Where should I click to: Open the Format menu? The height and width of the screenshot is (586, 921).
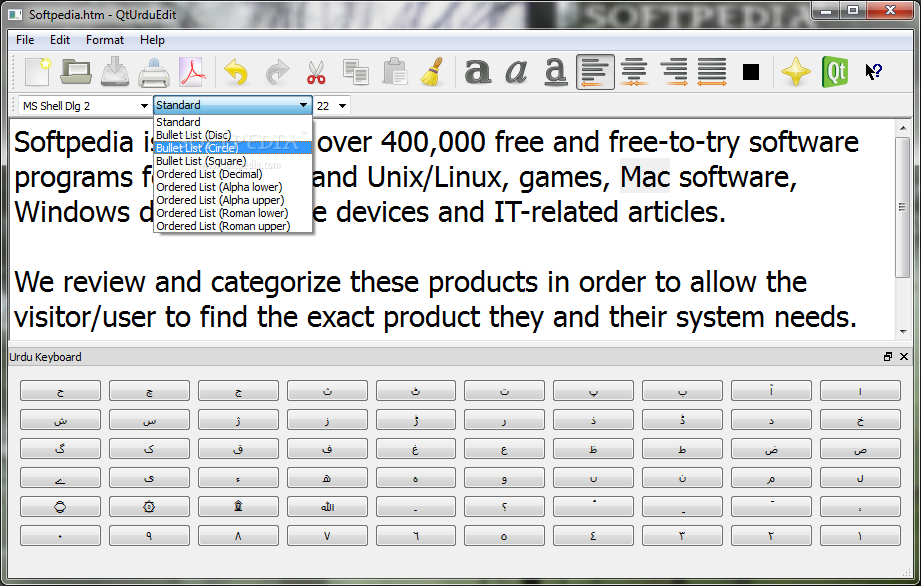coord(105,40)
